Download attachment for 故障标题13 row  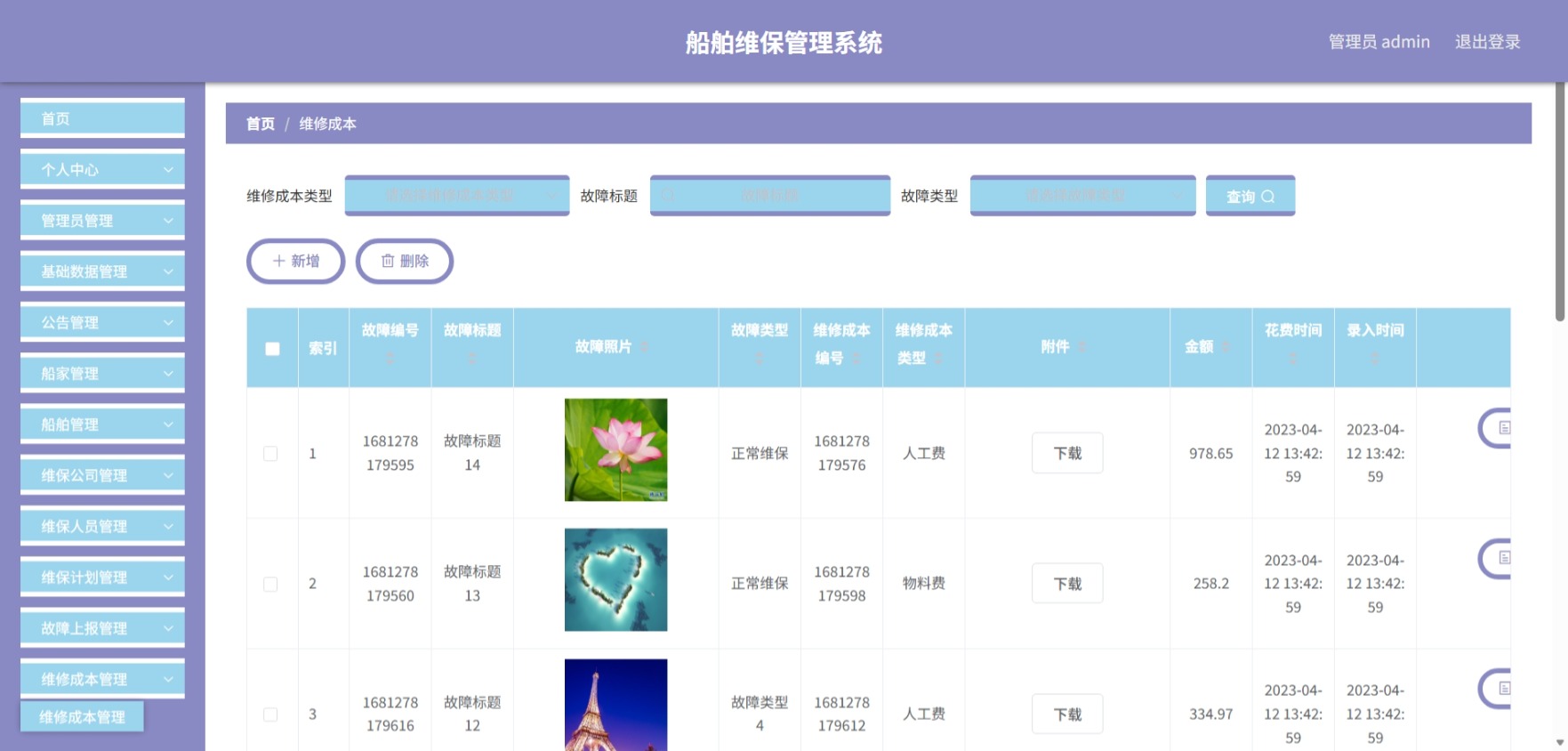(x=1067, y=584)
